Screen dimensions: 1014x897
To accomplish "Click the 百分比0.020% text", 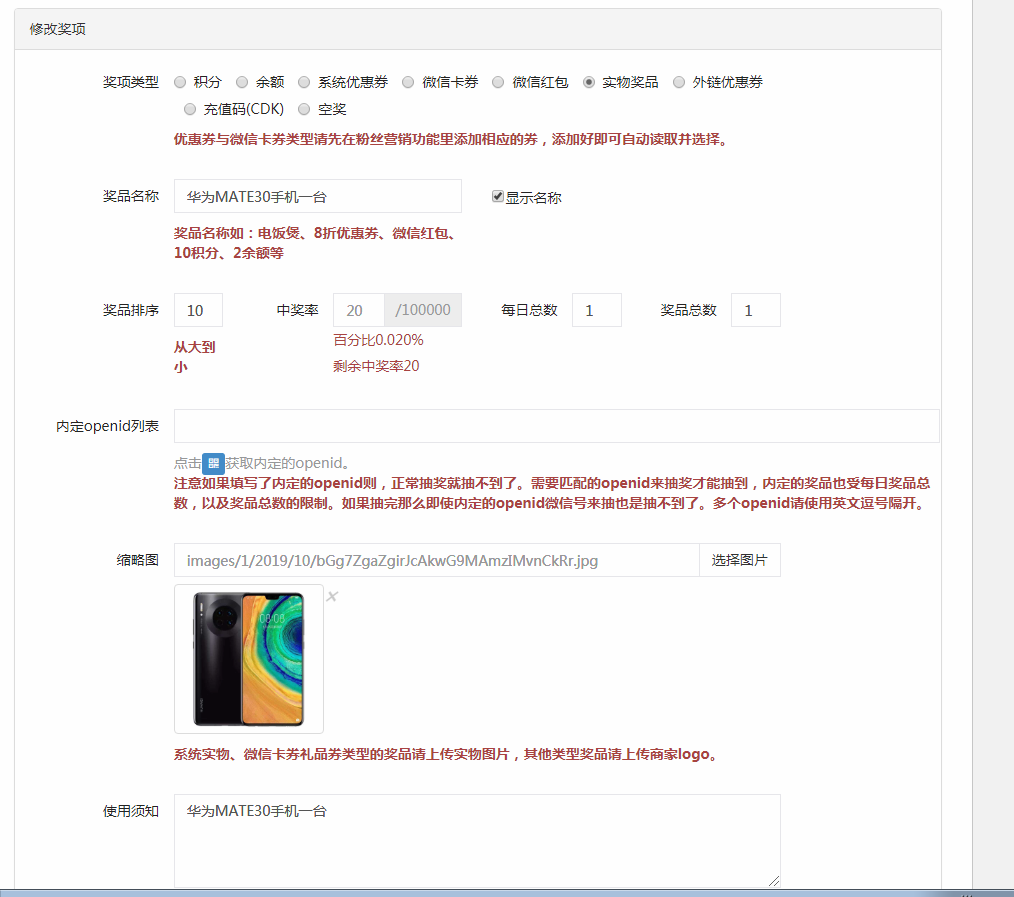I will click(x=378, y=340).
